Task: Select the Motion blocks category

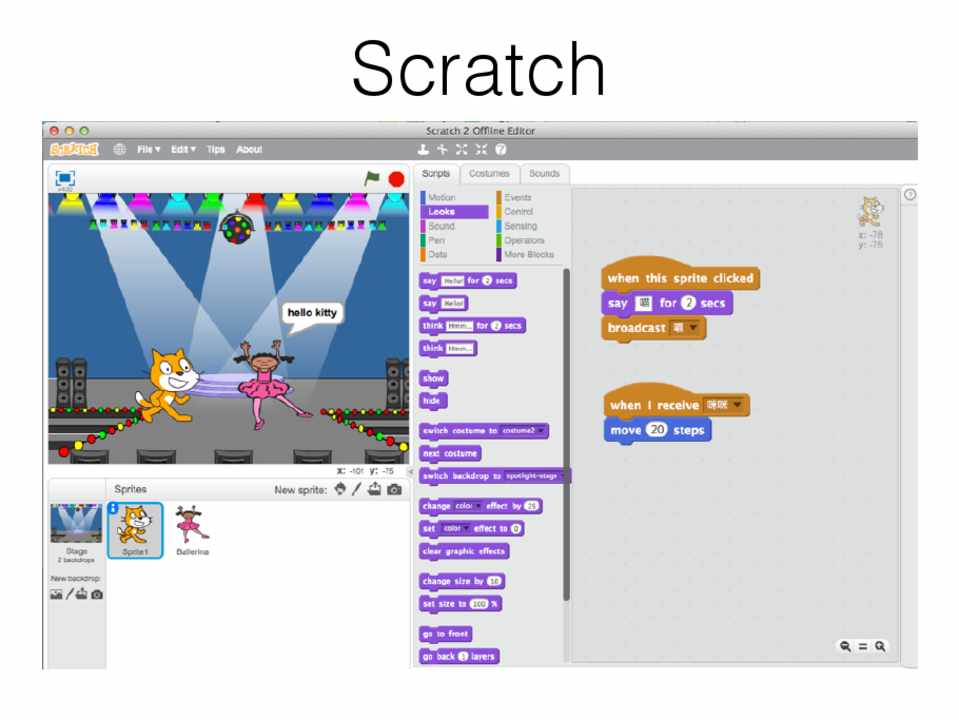Action: point(441,198)
